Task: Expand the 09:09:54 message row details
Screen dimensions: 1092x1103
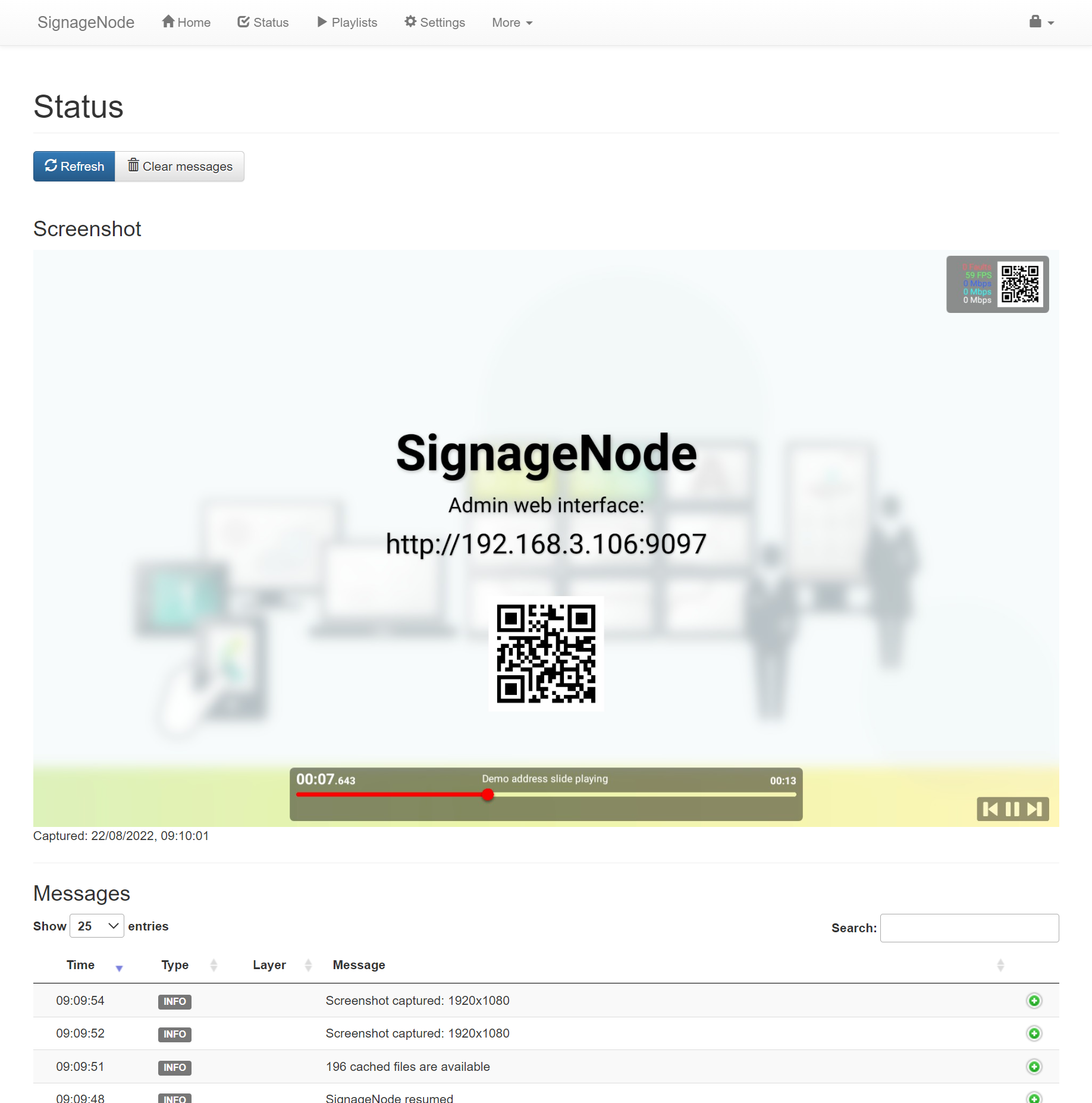Action: pos(1034,1001)
